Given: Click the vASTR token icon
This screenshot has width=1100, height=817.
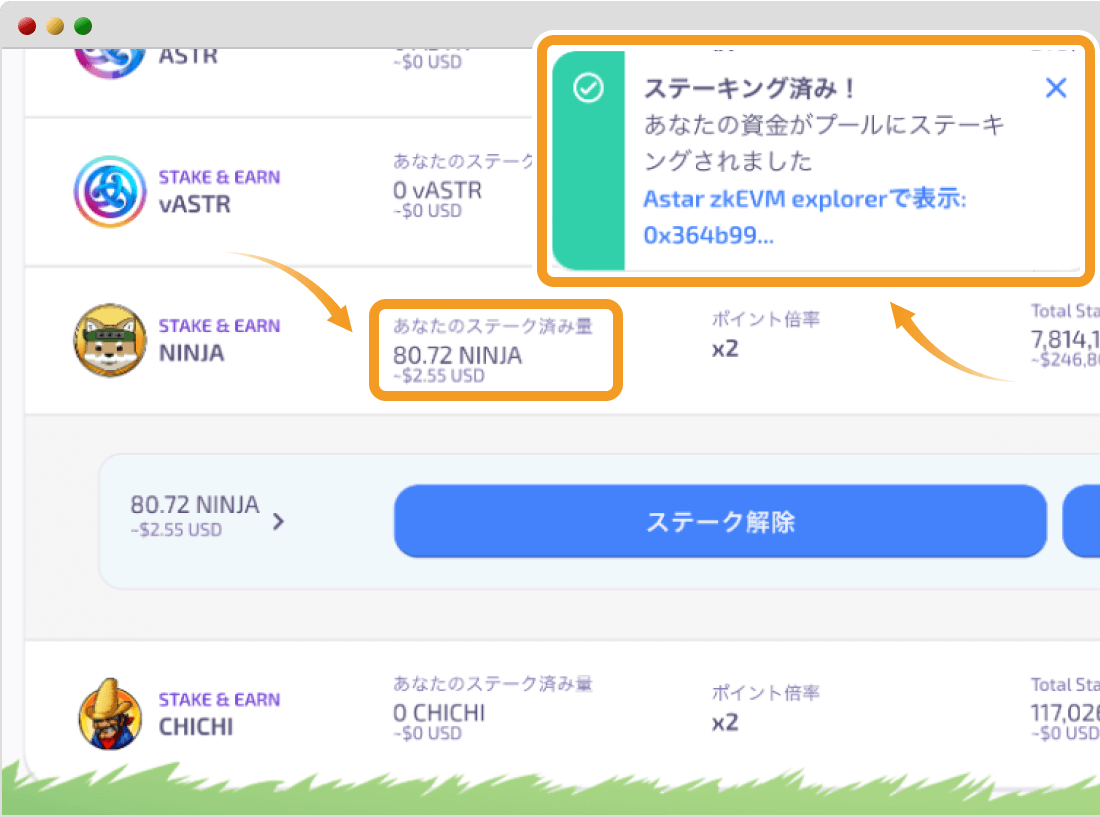Looking at the screenshot, I should tap(110, 191).
